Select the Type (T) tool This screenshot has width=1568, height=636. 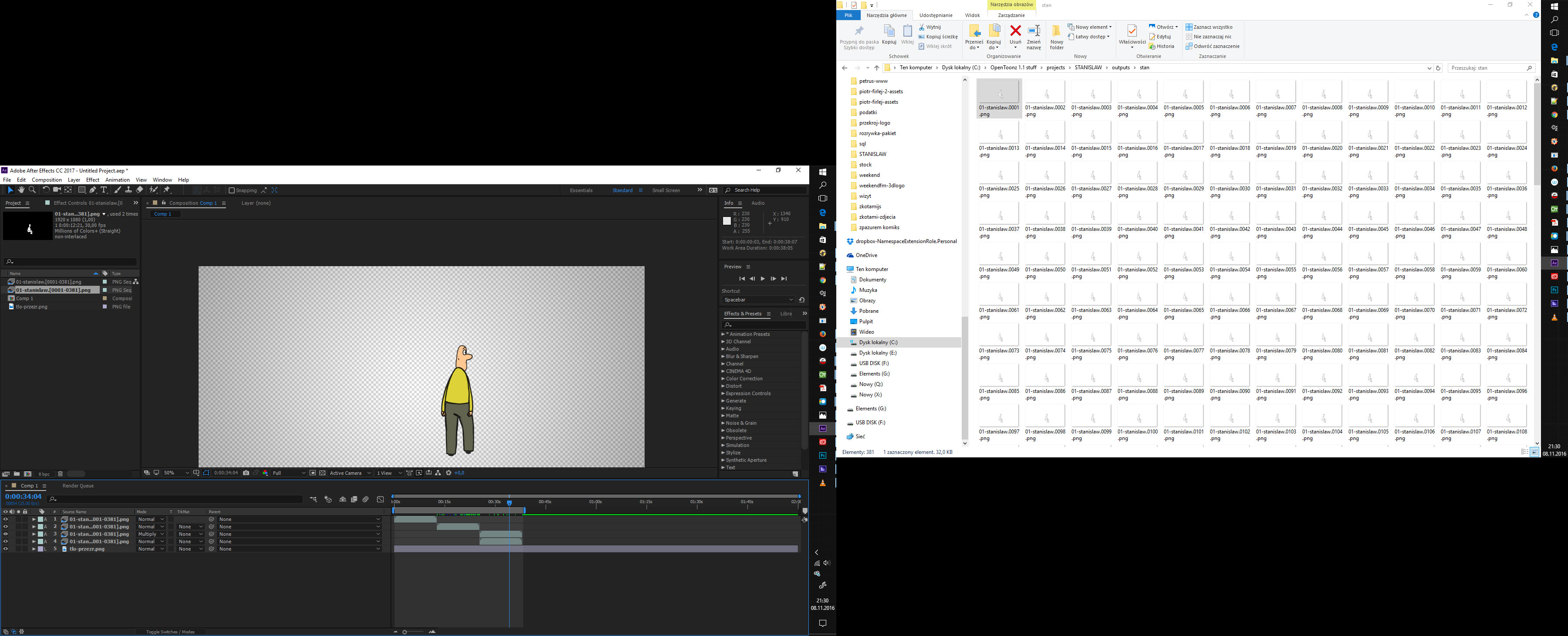[104, 190]
